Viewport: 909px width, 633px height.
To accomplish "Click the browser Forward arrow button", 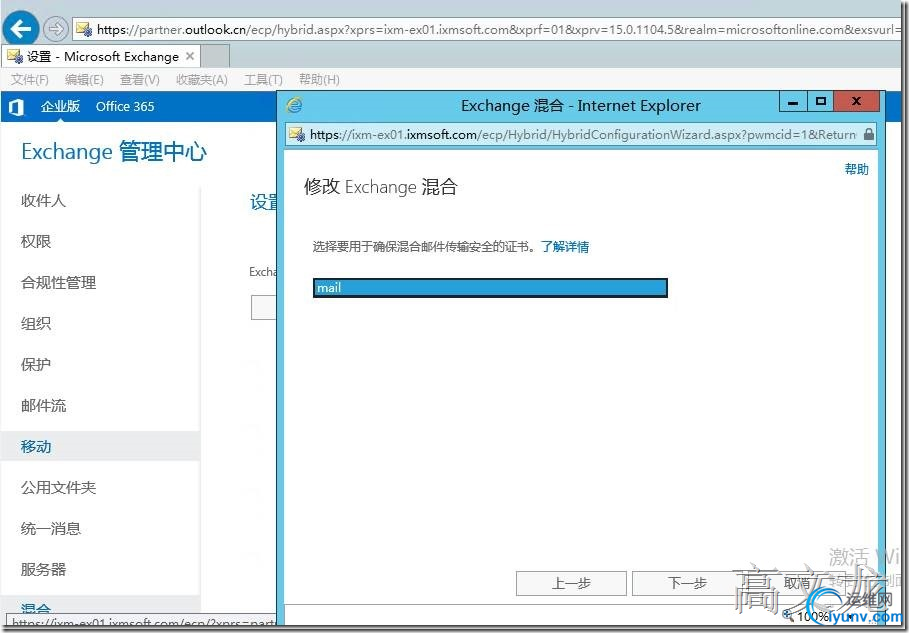I will pos(56,29).
